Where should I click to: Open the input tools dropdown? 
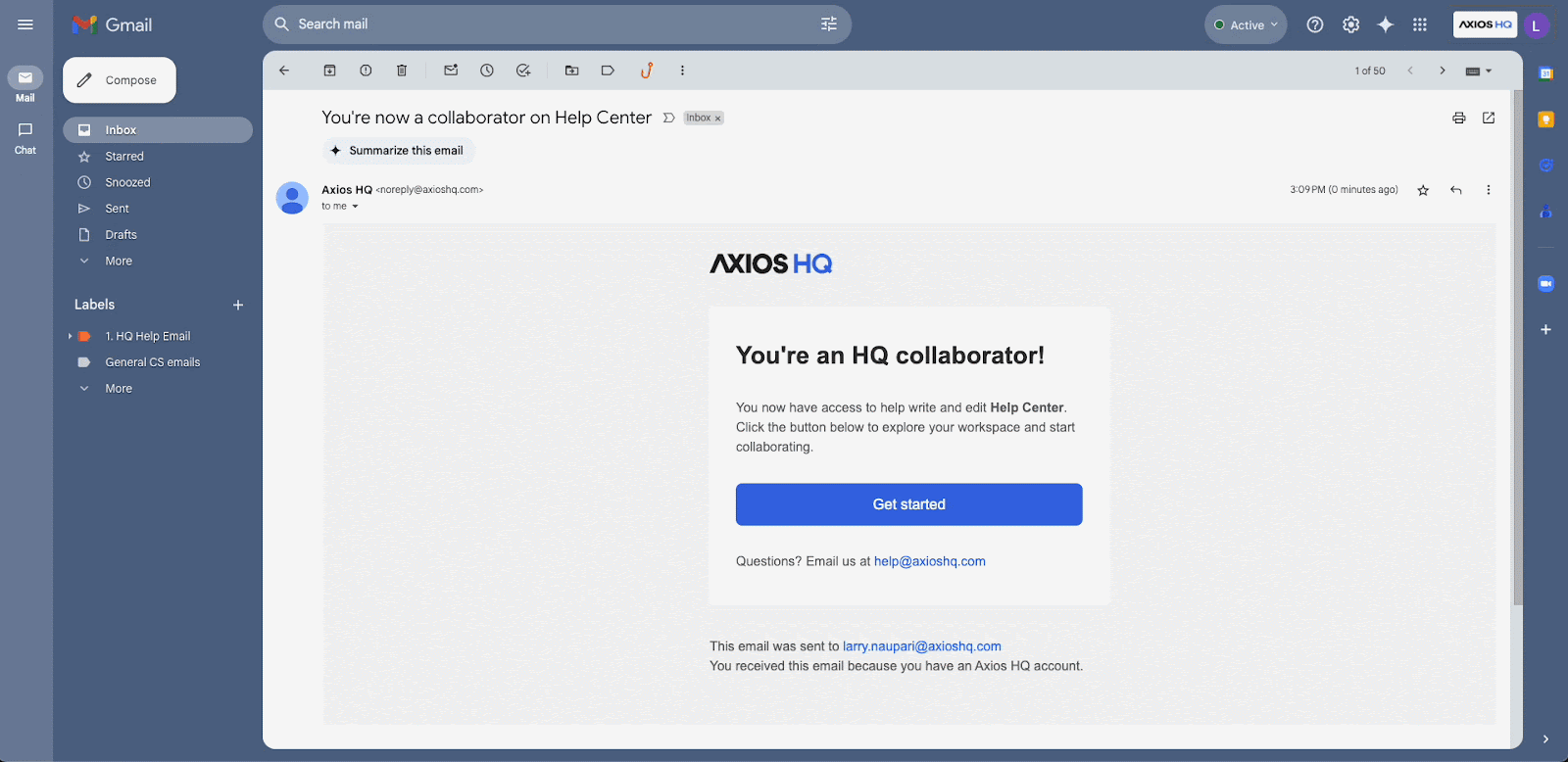click(1479, 71)
